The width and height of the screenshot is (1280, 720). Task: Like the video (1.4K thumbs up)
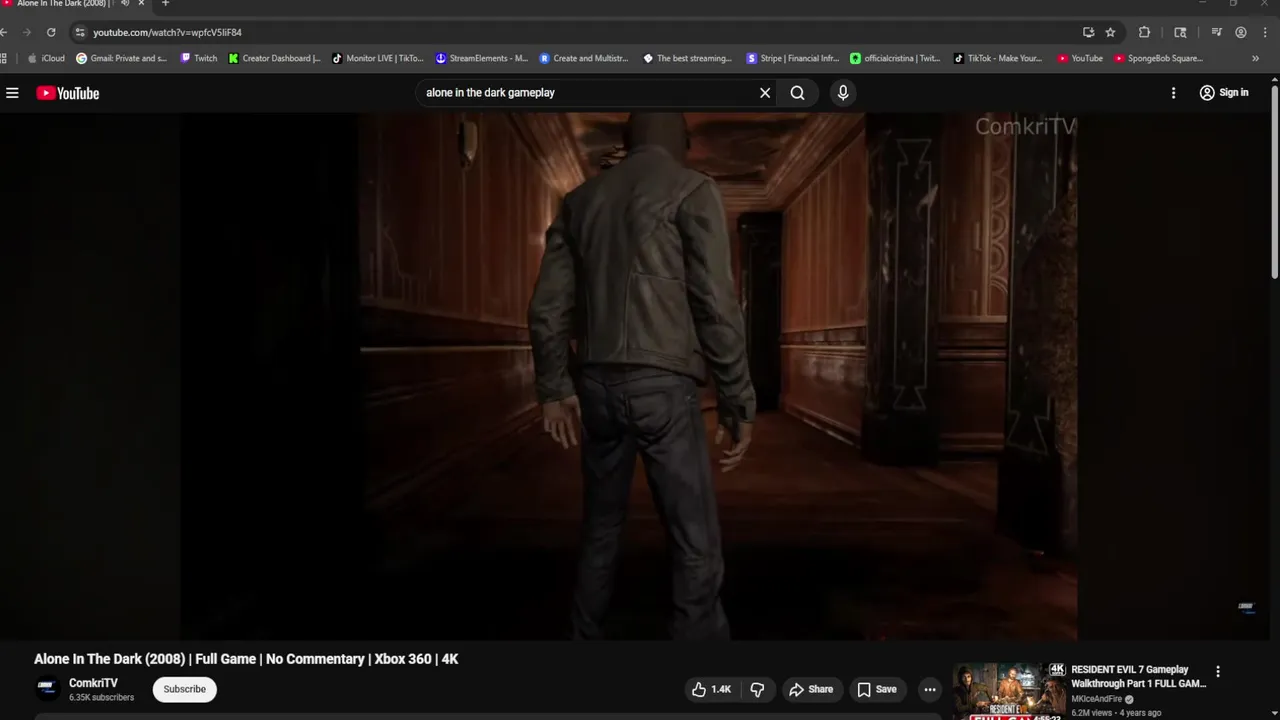712,689
